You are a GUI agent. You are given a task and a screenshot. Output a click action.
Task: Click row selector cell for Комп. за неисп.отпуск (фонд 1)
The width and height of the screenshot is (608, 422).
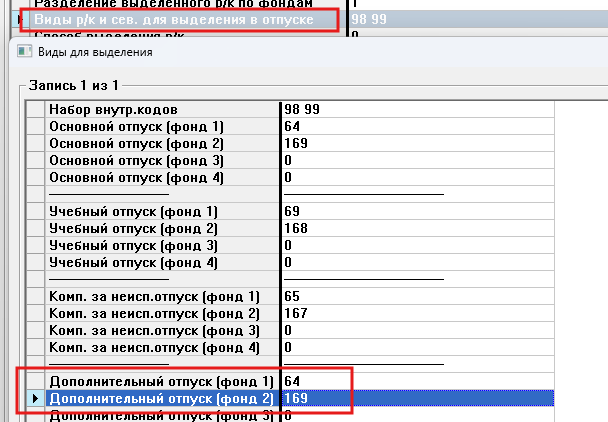(35, 297)
